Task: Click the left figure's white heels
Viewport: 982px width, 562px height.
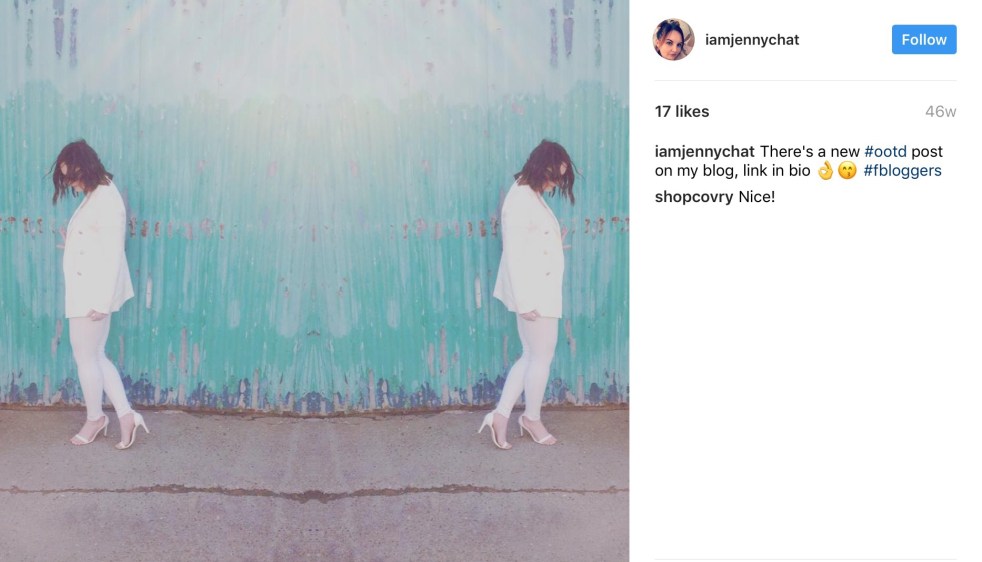Action: [x=111, y=431]
